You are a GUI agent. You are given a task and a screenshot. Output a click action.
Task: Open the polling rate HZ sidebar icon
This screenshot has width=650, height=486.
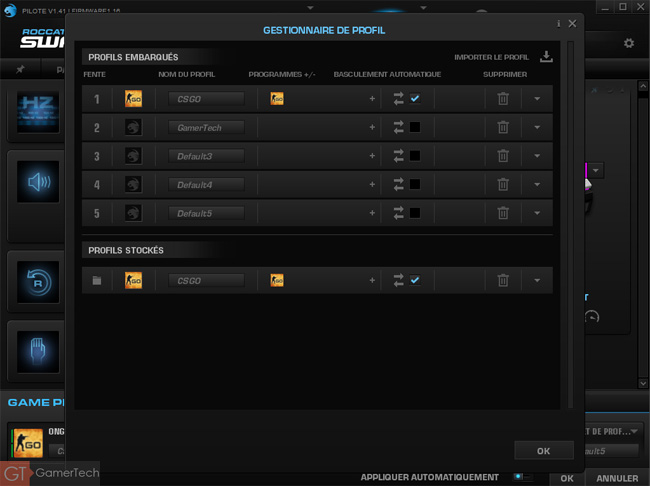pos(38,112)
